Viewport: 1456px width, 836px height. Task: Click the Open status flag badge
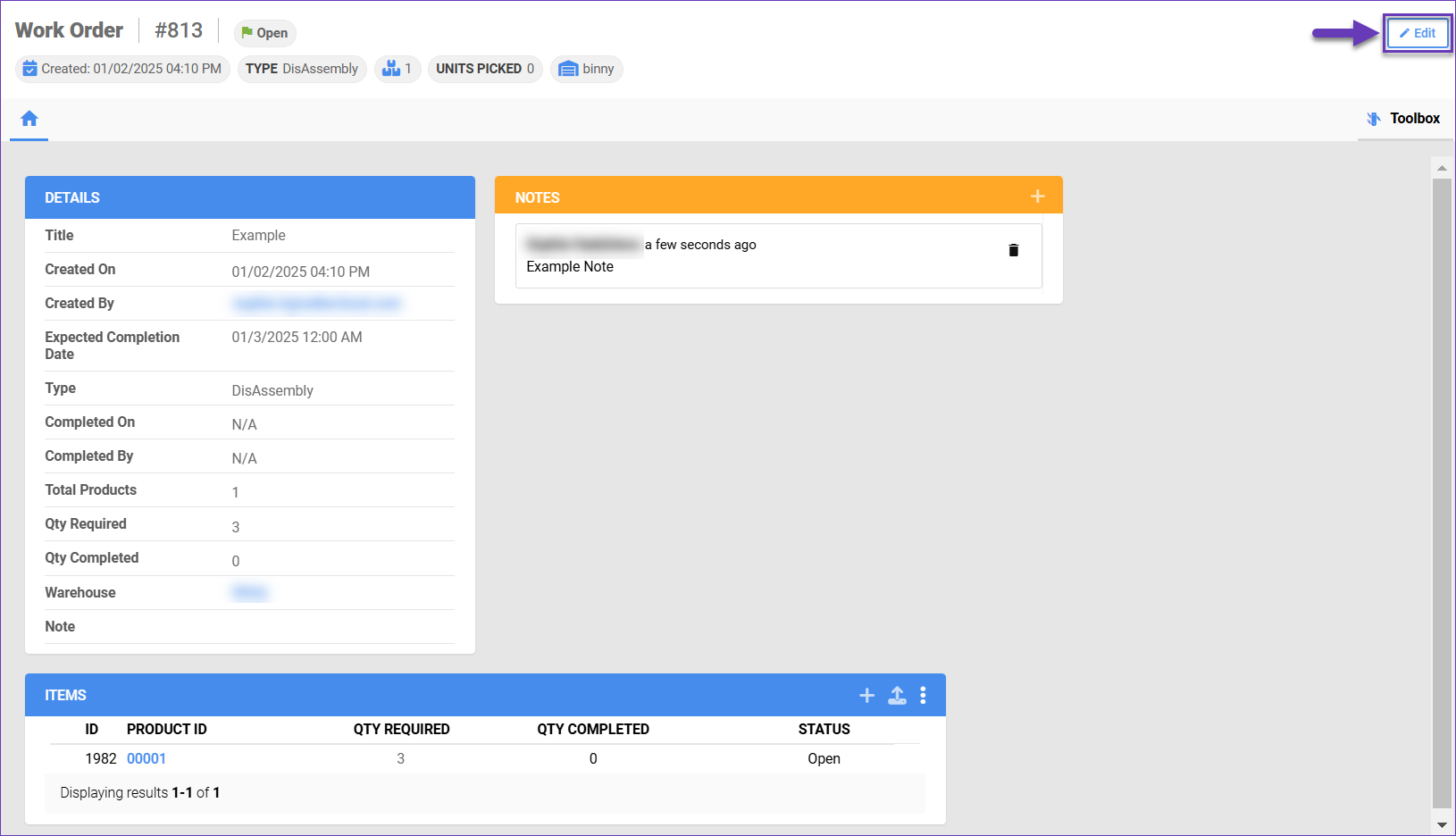265,33
